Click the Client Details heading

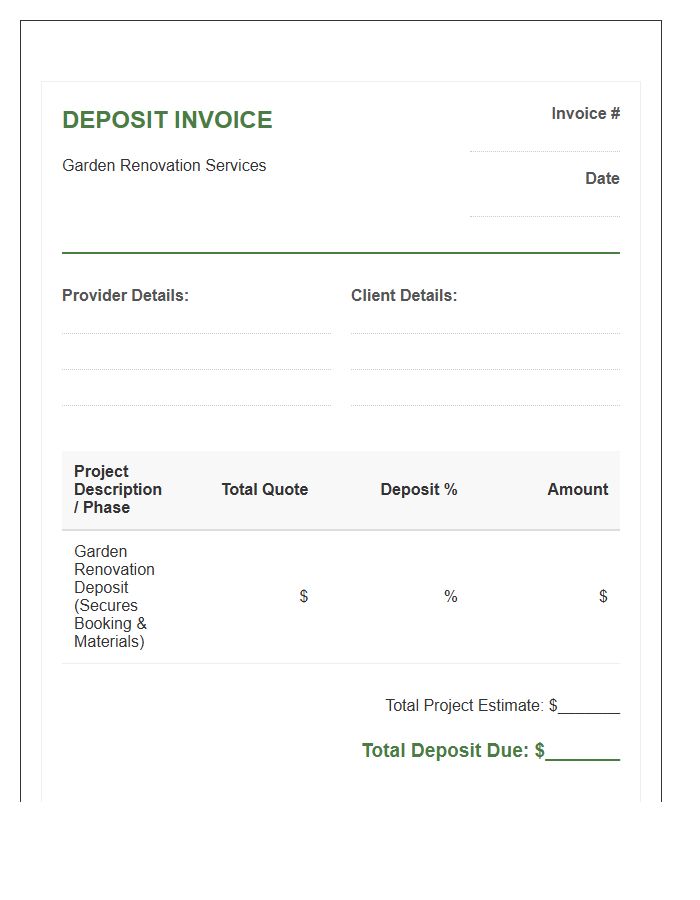click(404, 296)
